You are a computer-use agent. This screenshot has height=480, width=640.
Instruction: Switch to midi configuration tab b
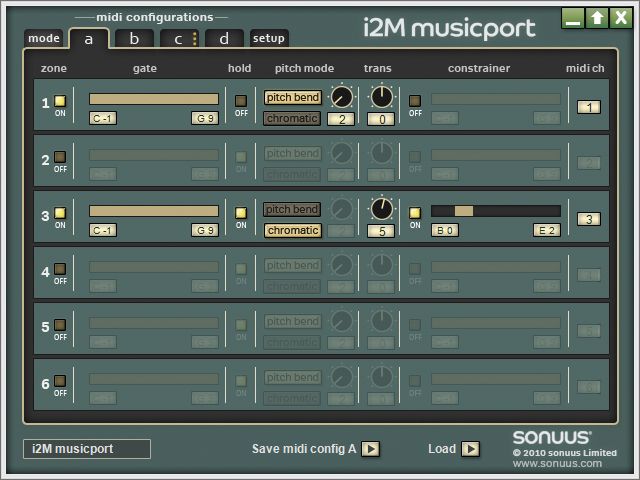pos(134,39)
